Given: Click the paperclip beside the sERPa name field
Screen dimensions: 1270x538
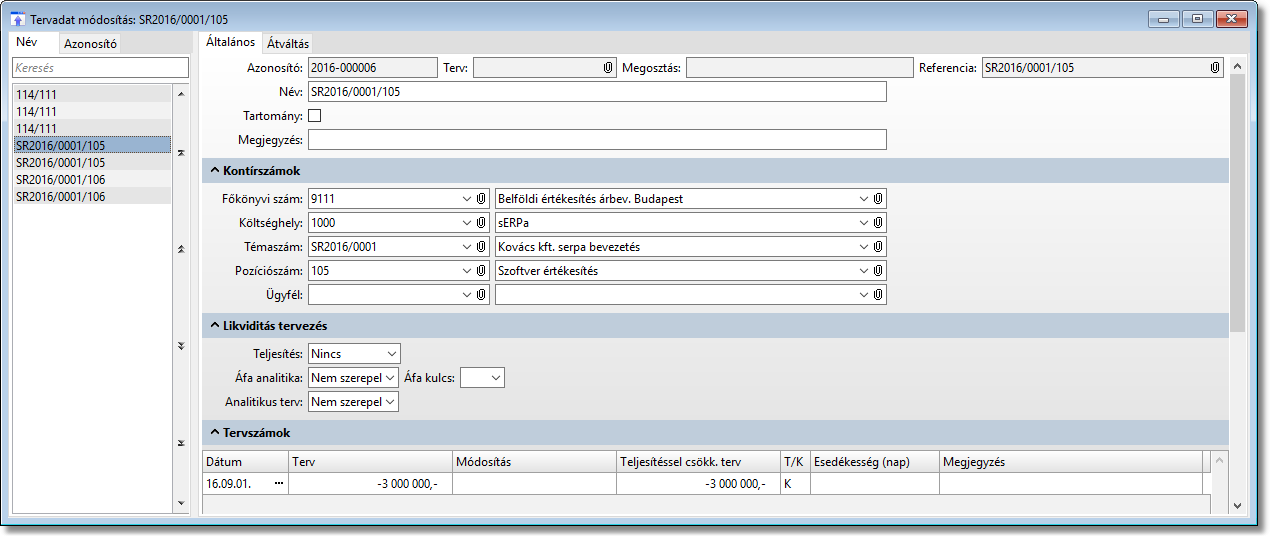Looking at the screenshot, I should click(x=878, y=223).
